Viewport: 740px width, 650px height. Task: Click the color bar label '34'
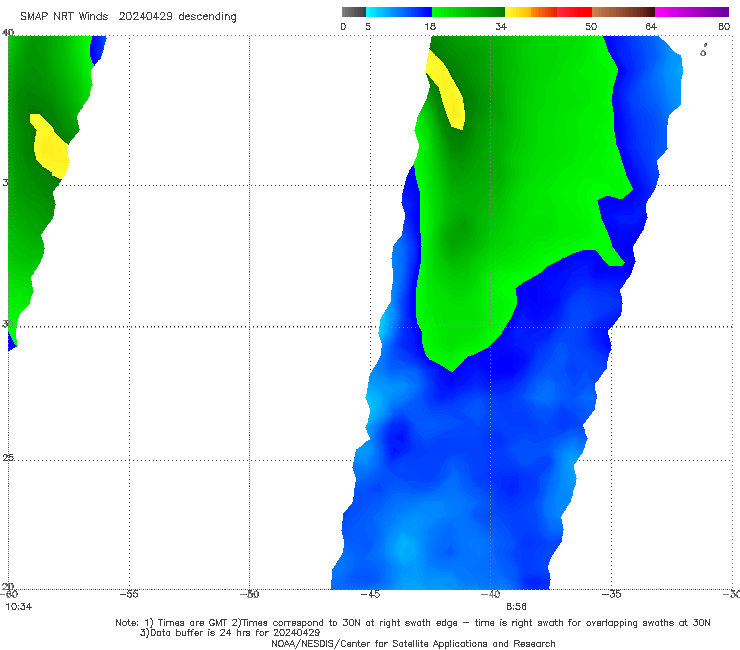[501, 26]
